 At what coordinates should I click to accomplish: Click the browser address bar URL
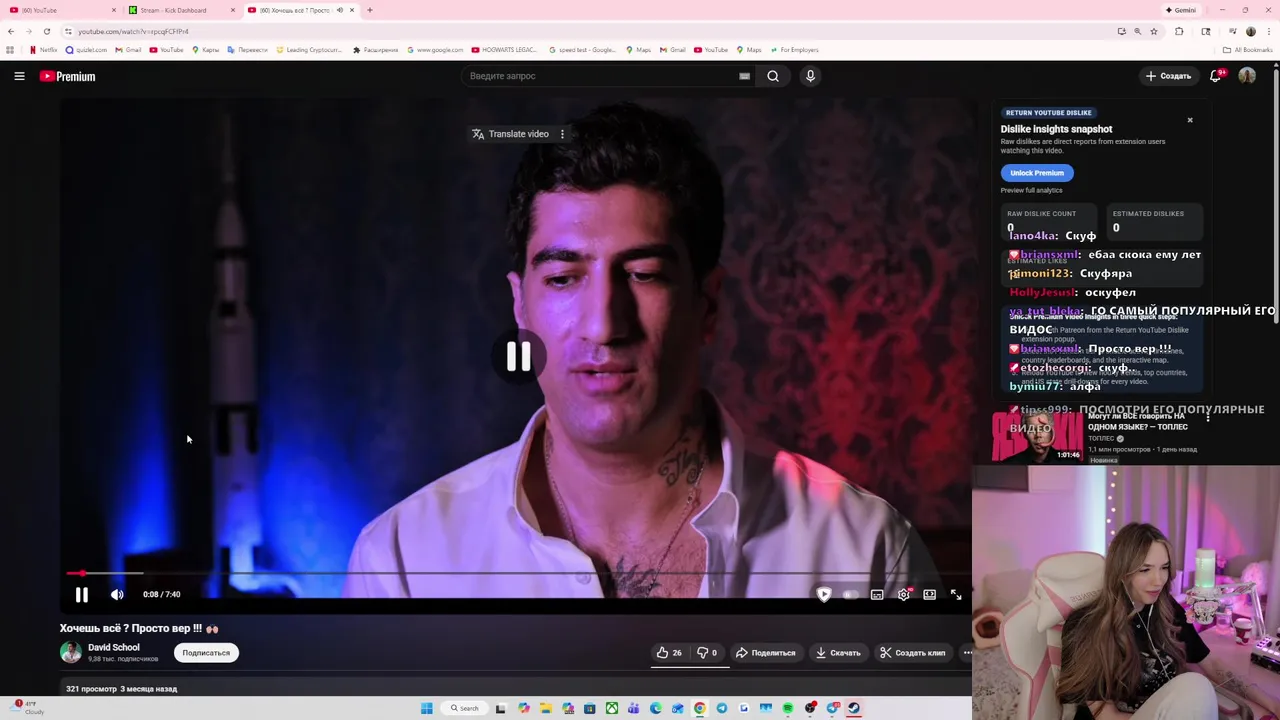point(134,31)
